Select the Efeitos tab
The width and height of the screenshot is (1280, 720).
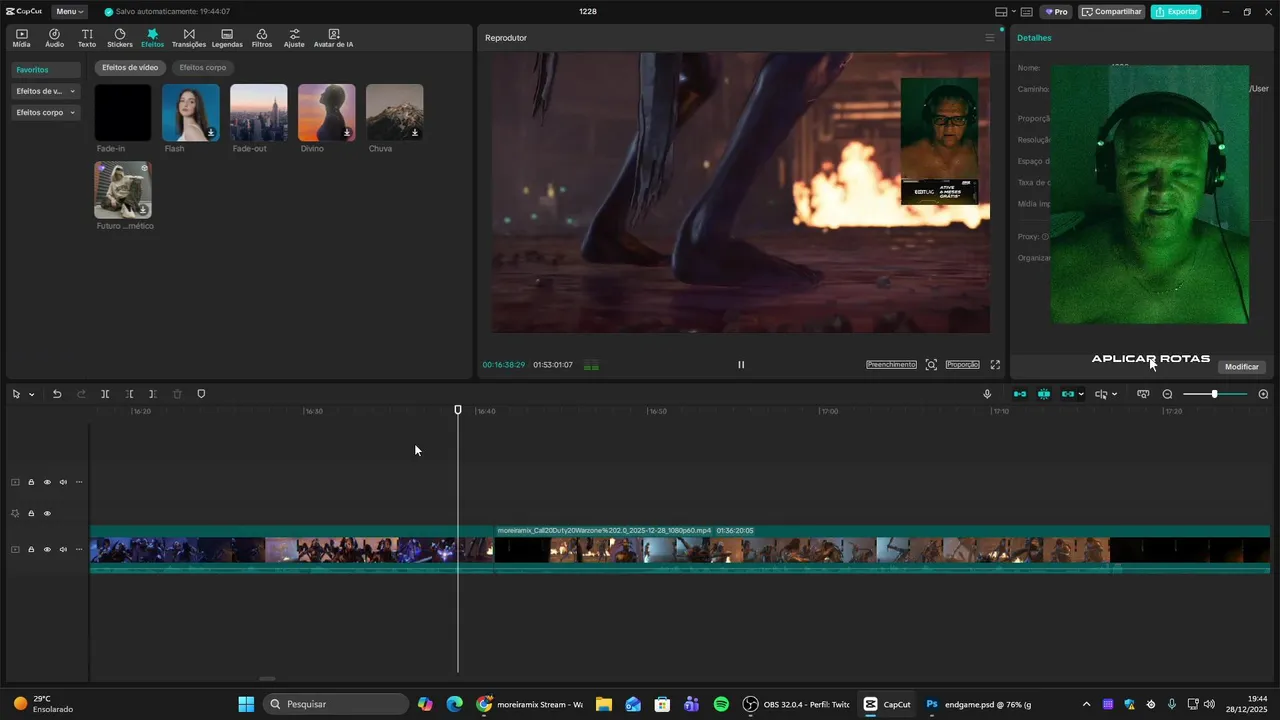[x=152, y=38]
